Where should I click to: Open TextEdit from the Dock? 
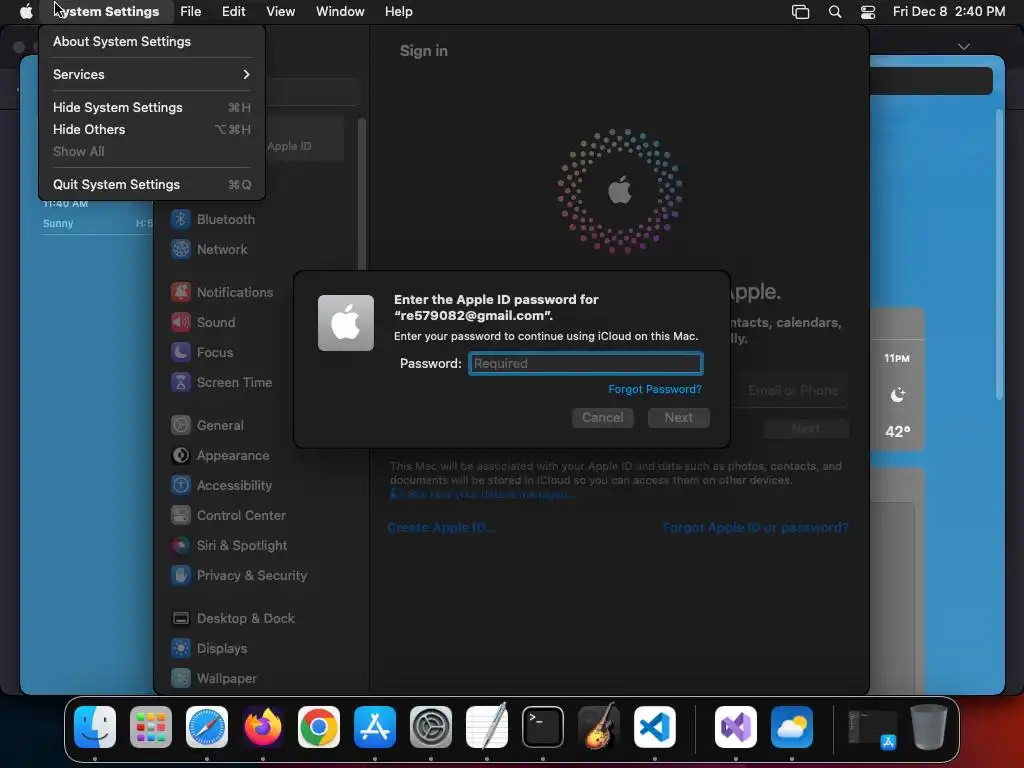[x=487, y=727]
